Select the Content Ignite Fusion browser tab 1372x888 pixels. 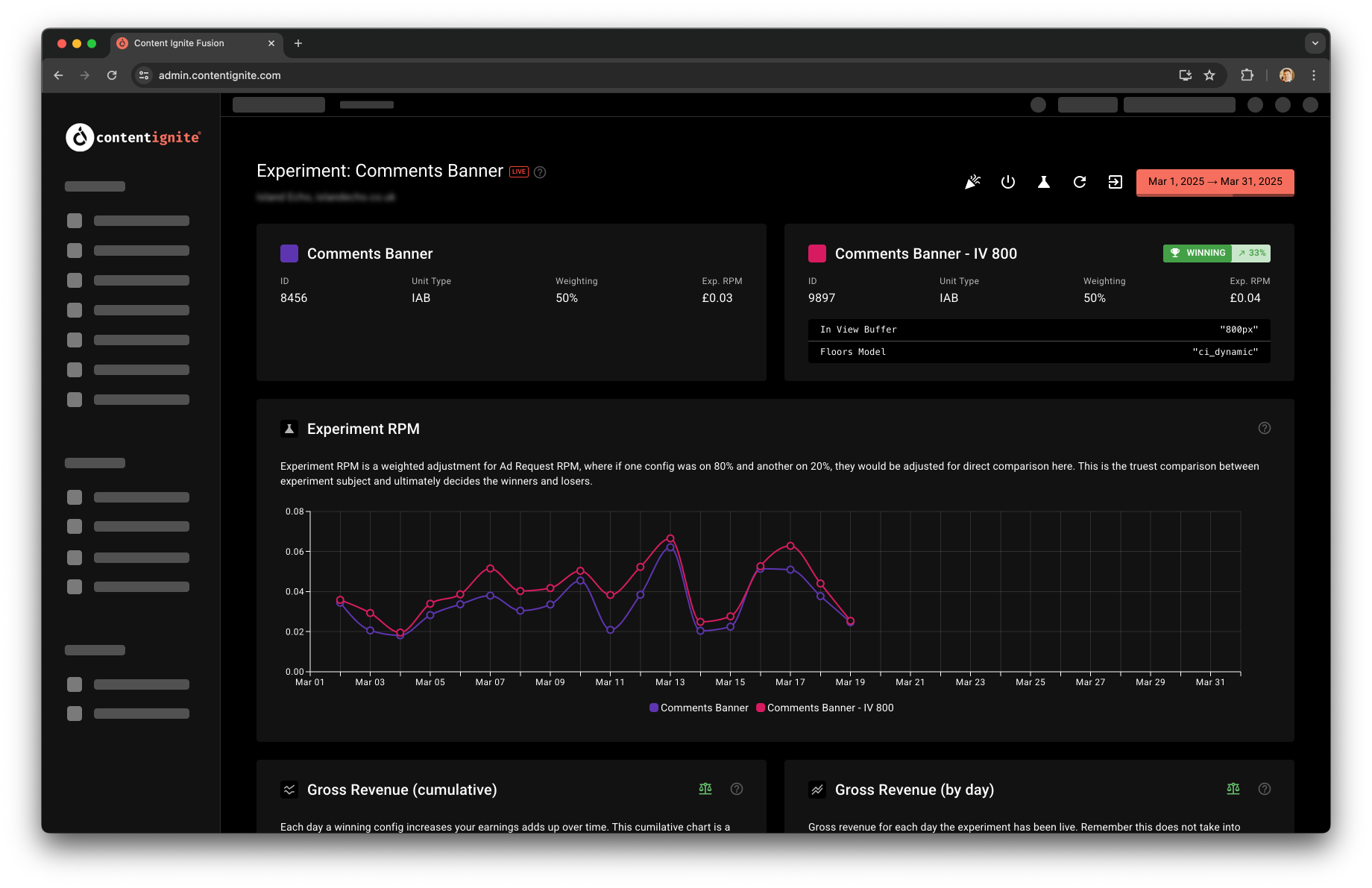(x=197, y=43)
